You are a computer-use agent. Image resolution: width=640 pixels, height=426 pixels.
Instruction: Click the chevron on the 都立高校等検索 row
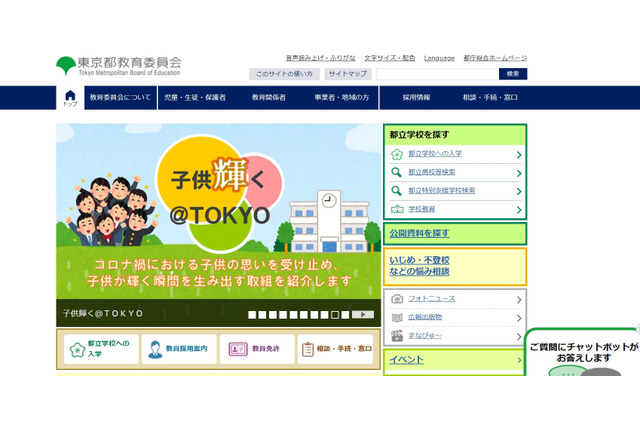[519, 173]
